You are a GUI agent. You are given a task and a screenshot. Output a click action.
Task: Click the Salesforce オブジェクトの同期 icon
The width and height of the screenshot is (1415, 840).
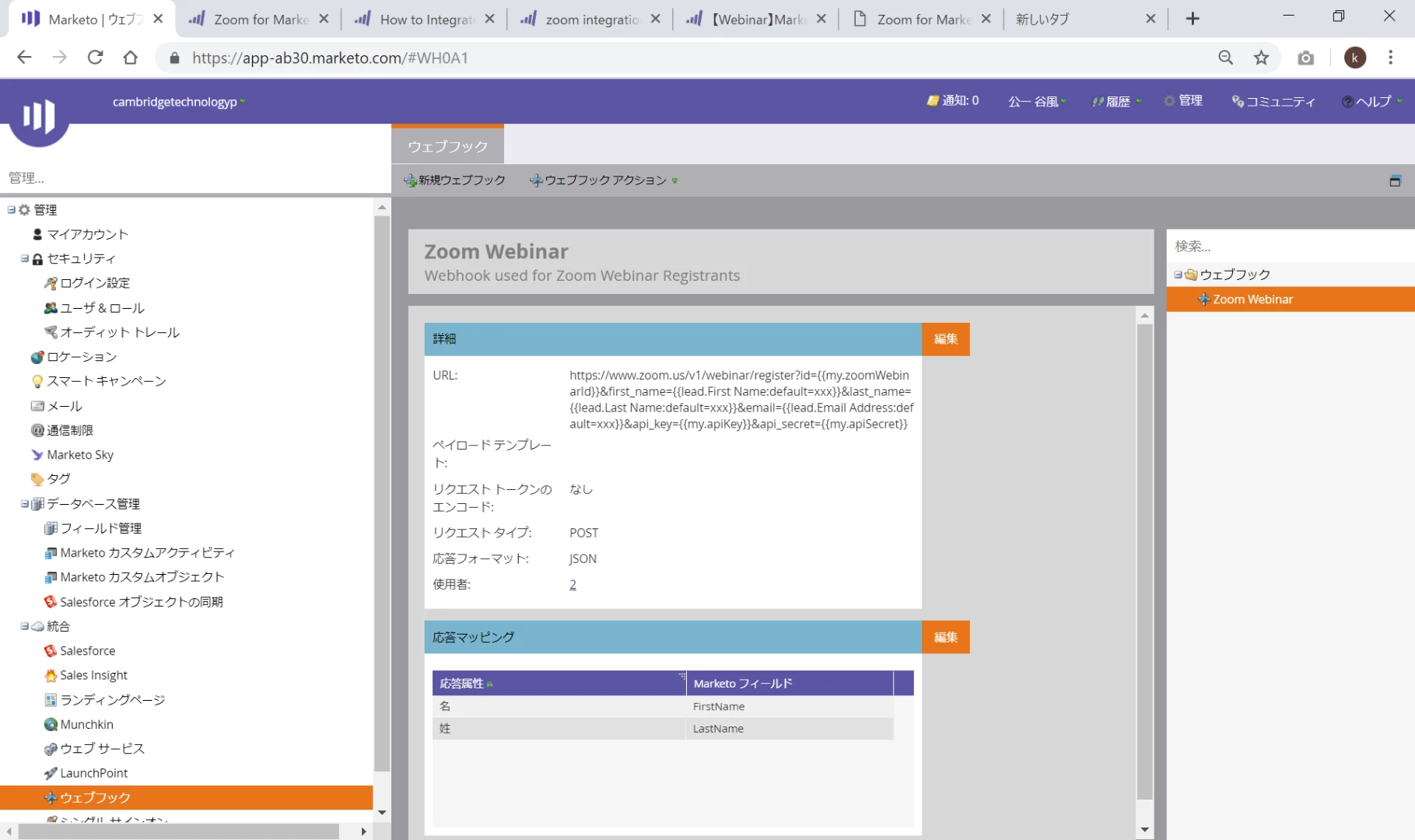51,602
